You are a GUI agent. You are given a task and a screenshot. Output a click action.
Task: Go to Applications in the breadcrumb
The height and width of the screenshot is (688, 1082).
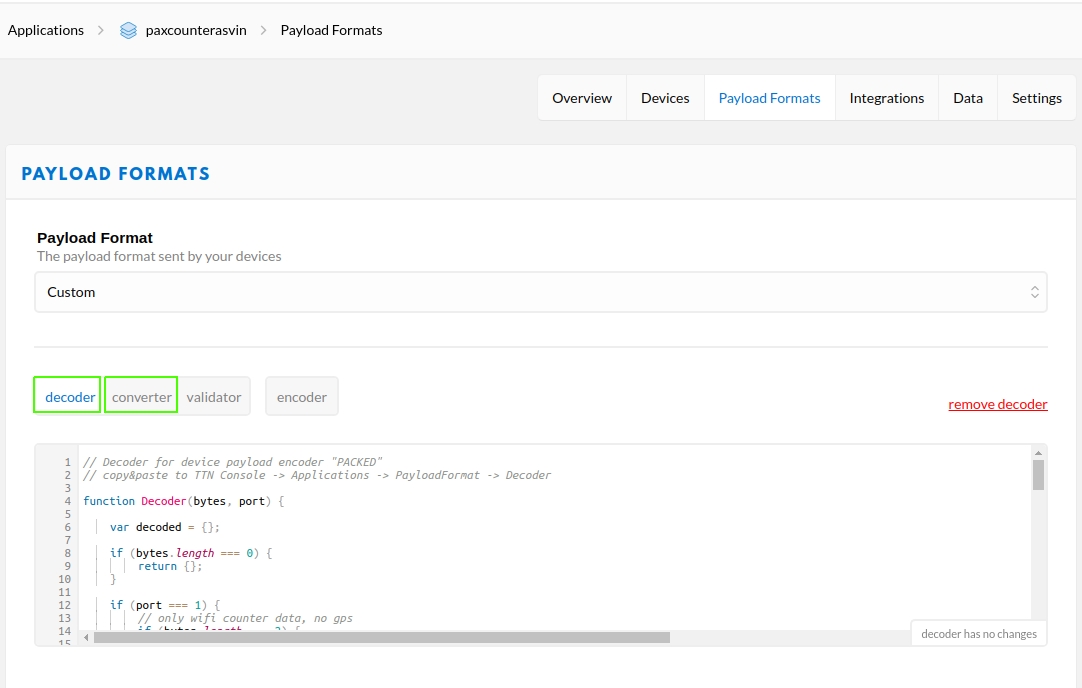click(46, 30)
